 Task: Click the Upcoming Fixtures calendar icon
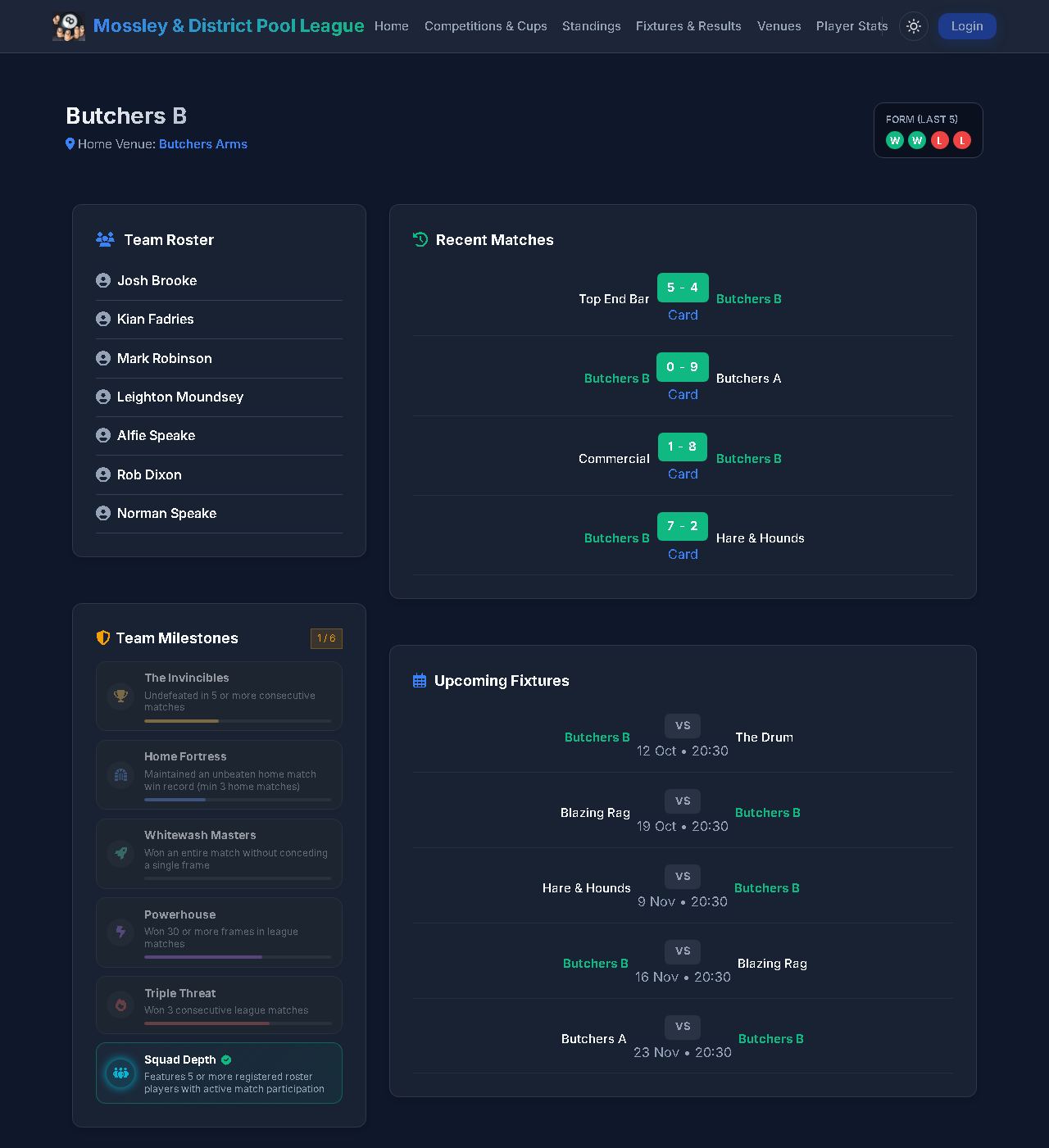tap(420, 680)
